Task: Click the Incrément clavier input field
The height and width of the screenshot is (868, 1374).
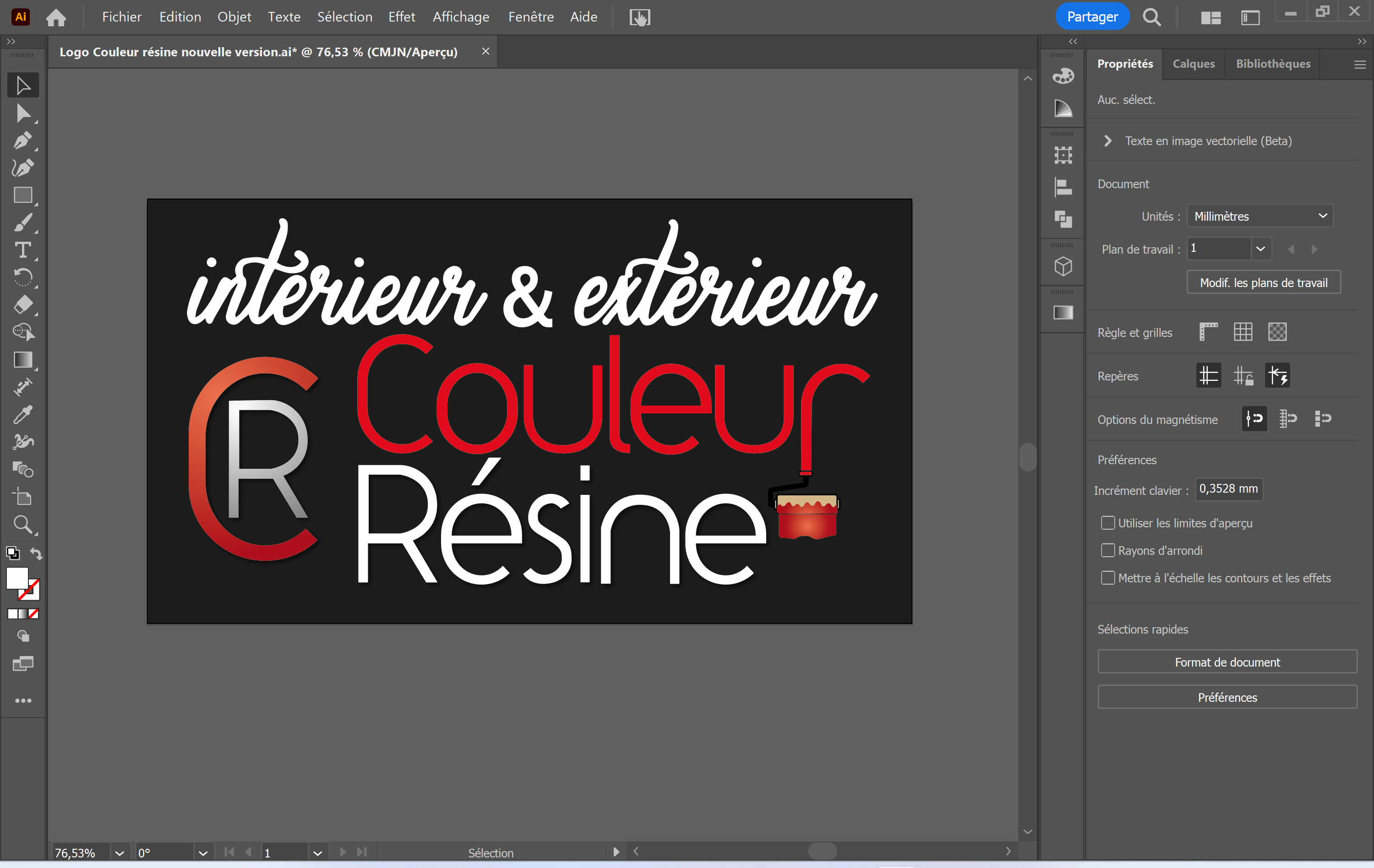Action: click(1228, 489)
